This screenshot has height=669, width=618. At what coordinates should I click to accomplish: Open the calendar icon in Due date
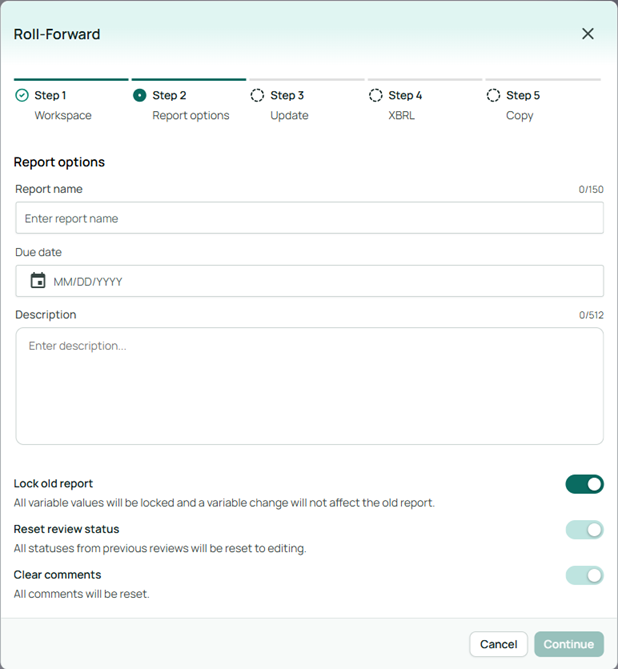[38, 281]
